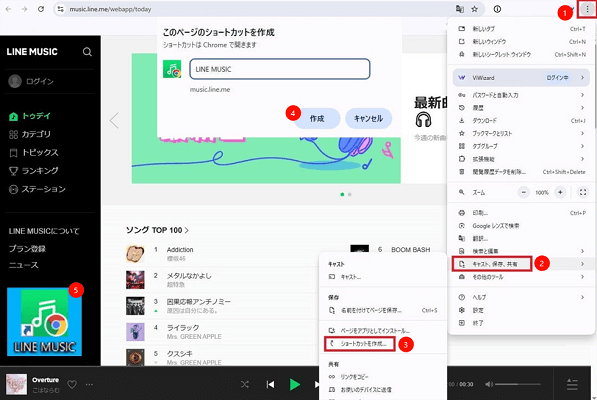Enter fullscreen from zoom row
This screenshot has height=400, width=597.
pyautogui.click(x=583, y=193)
